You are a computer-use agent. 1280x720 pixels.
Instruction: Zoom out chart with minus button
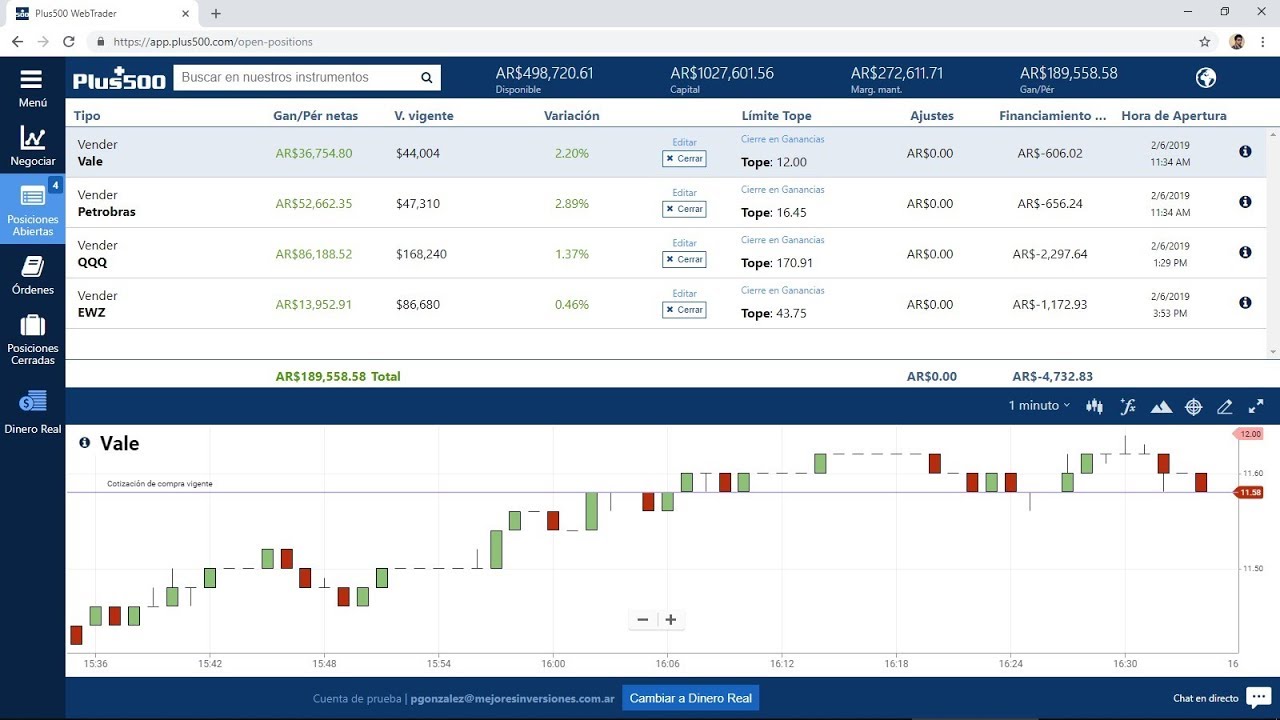[x=642, y=619]
